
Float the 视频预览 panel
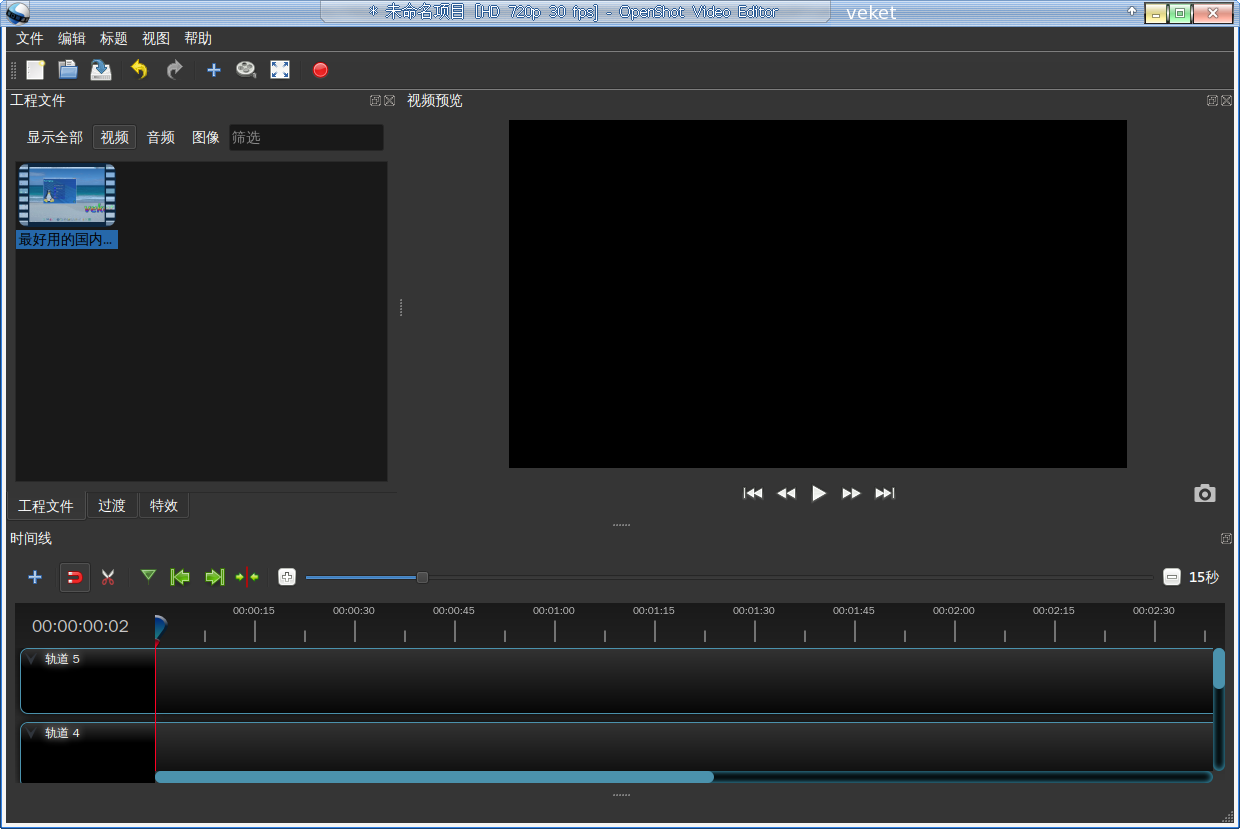tap(1212, 101)
